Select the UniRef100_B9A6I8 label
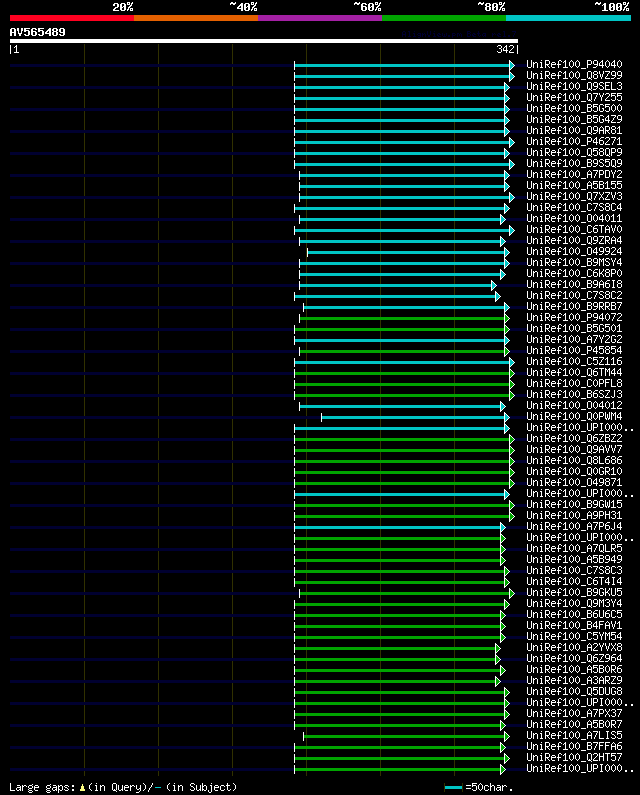640x795 pixels. tap(574, 284)
